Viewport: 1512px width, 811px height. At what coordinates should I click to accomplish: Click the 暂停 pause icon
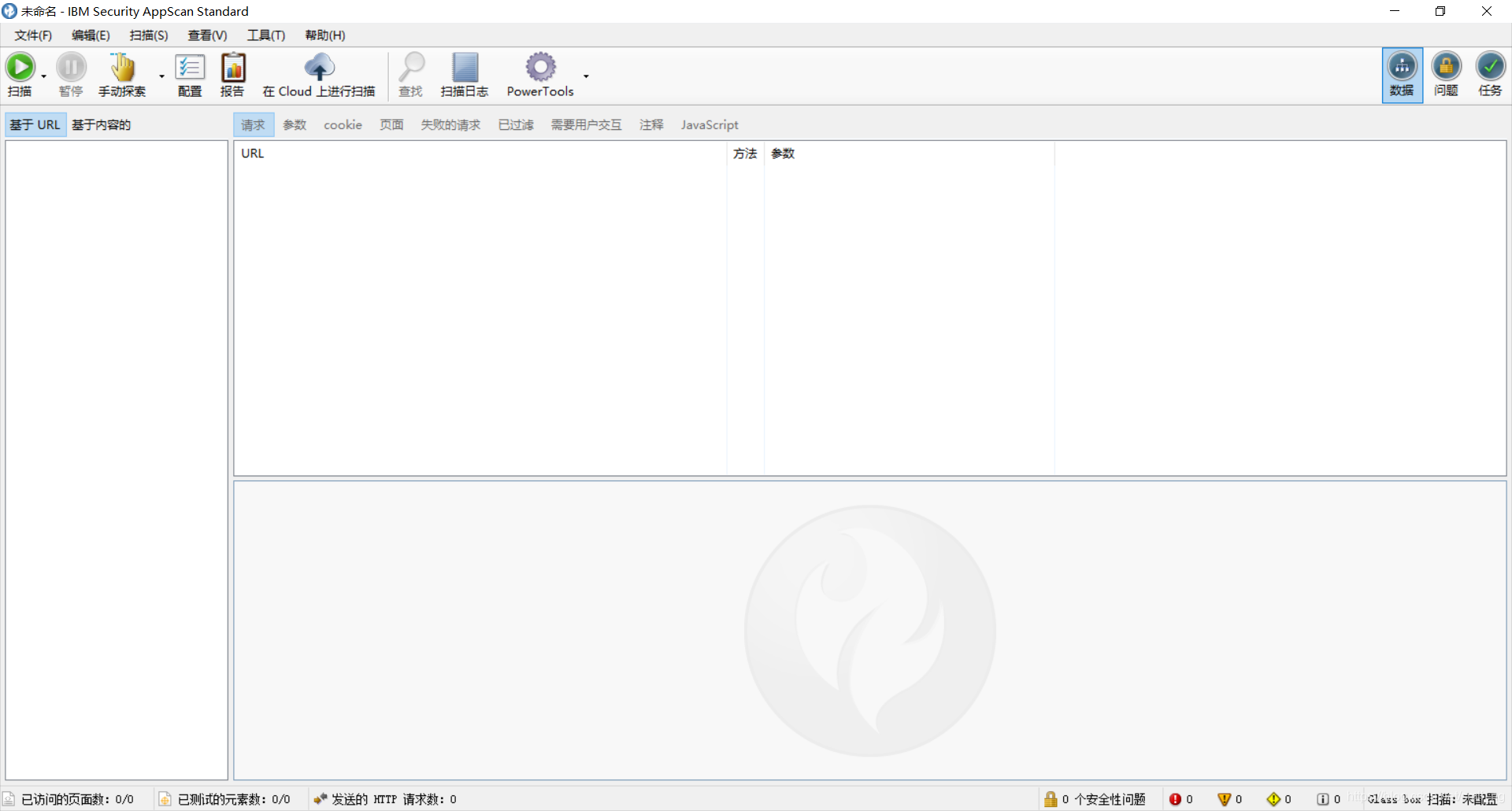[x=71, y=67]
